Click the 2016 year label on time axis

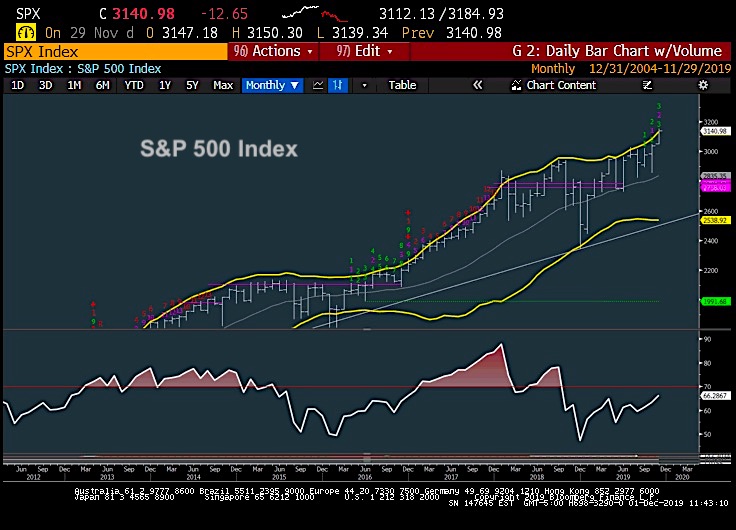(365, 477)
